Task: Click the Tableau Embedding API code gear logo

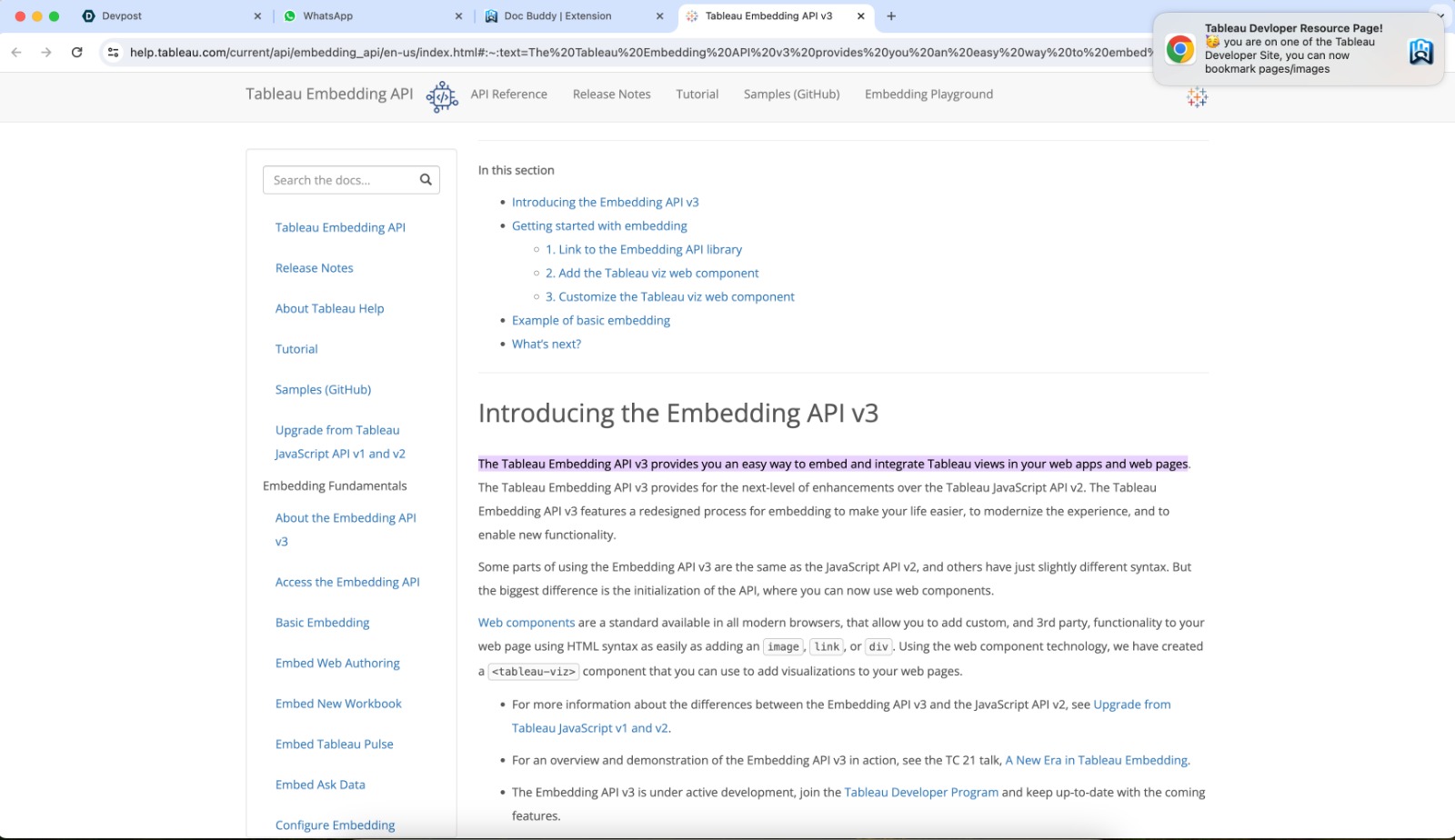Action: click(x=442, y=96)
